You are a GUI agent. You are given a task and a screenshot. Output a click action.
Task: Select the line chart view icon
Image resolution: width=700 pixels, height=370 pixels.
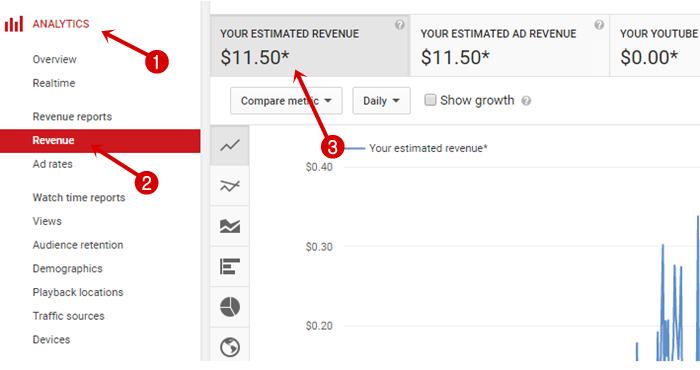230,146
